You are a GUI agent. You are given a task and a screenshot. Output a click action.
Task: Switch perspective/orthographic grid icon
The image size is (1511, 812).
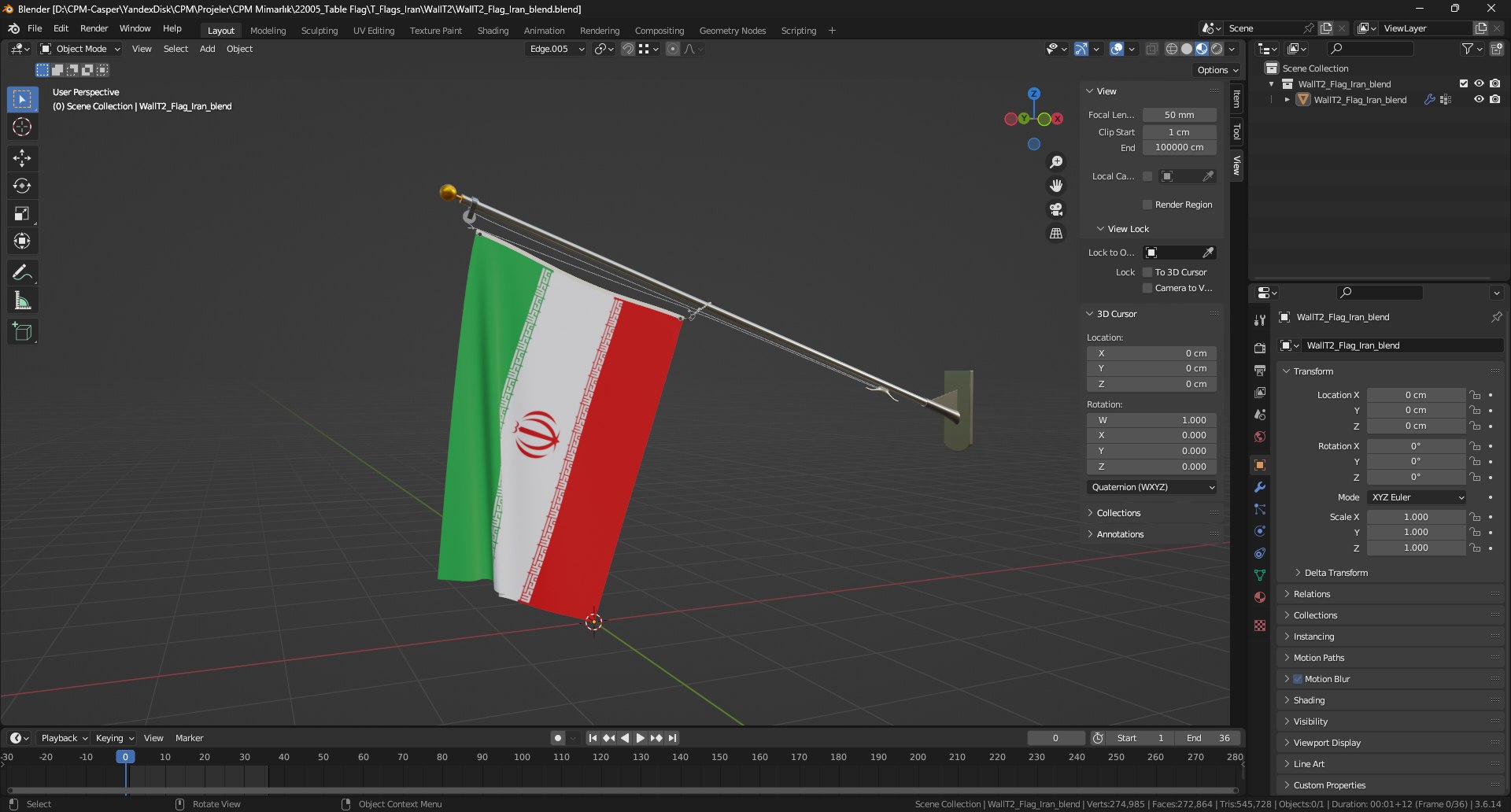click(x=1056, y=234)
